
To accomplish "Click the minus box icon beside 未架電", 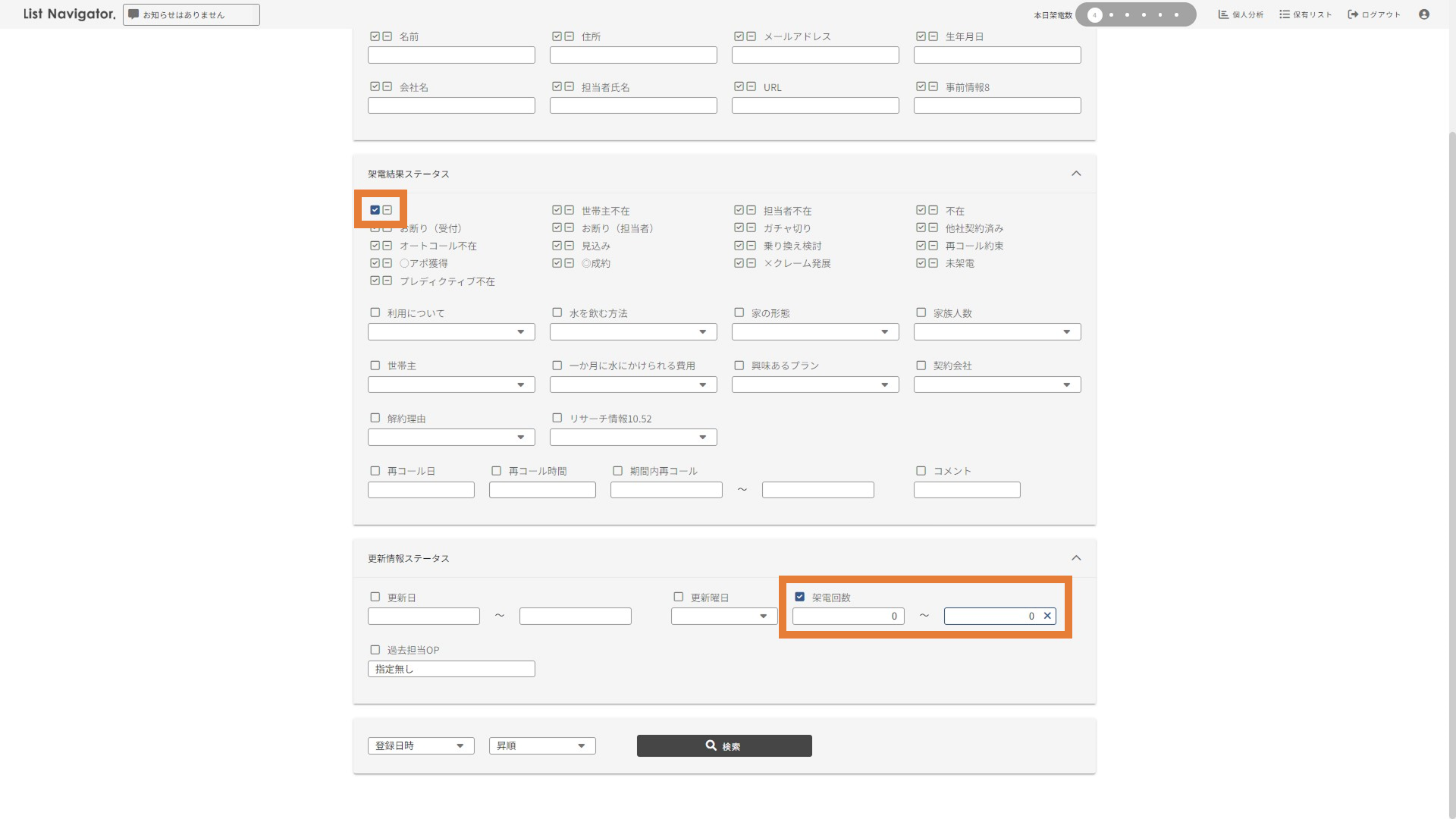I will pos(934,263).
